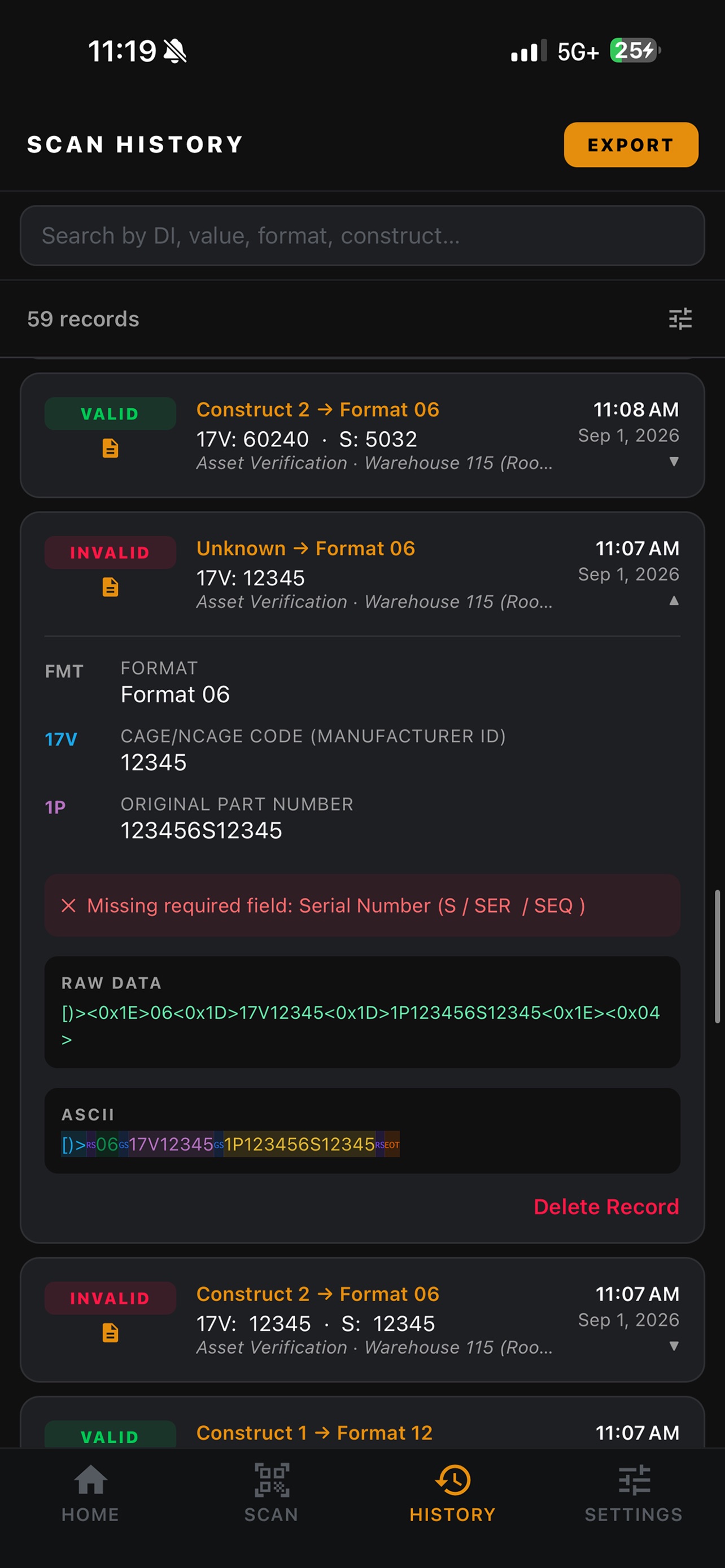Tap document icon under INVALID Unknown record

click(110, 588)
